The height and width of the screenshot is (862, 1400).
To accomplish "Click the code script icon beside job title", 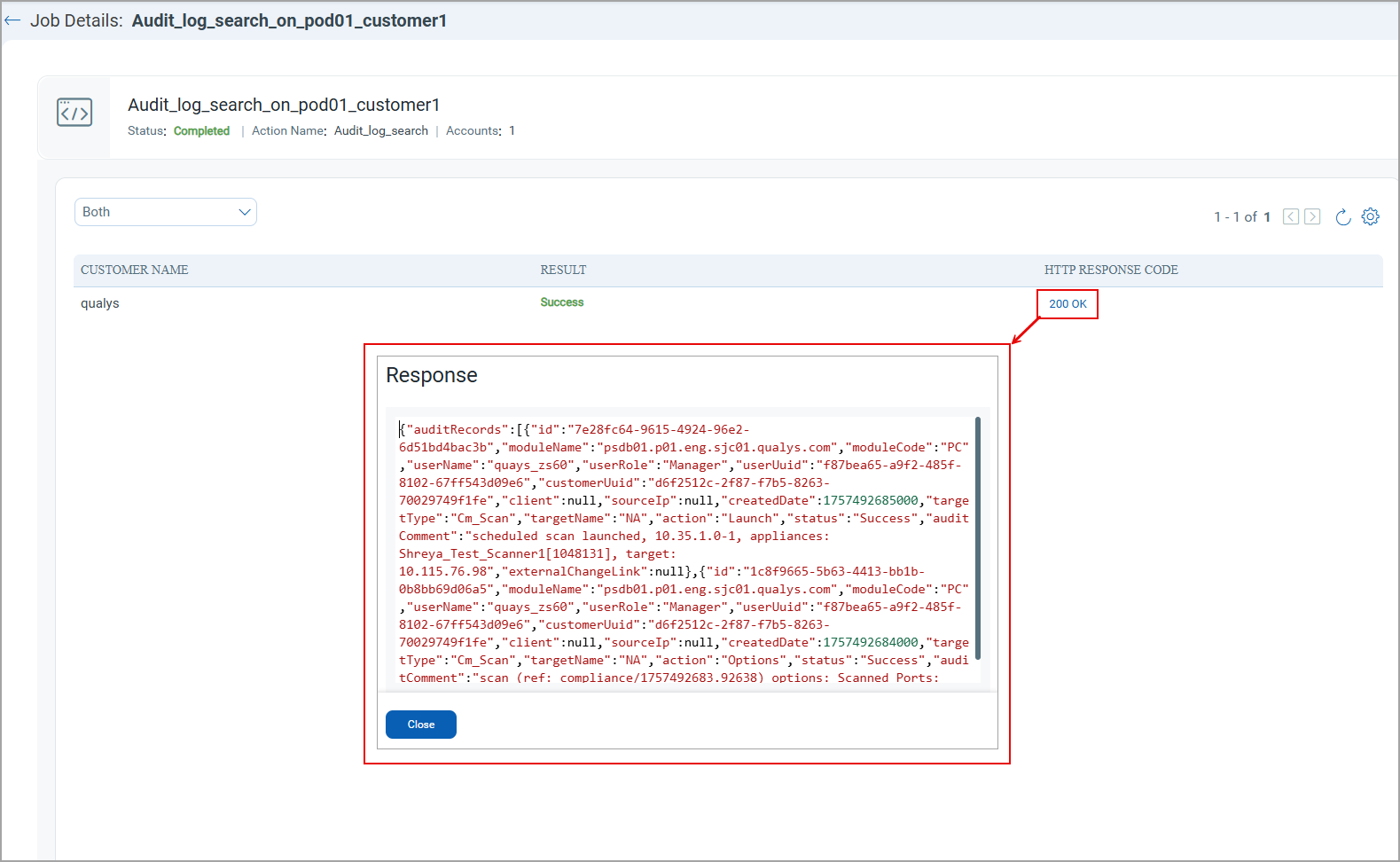I will pyautogui.click(x=74, y=113).
